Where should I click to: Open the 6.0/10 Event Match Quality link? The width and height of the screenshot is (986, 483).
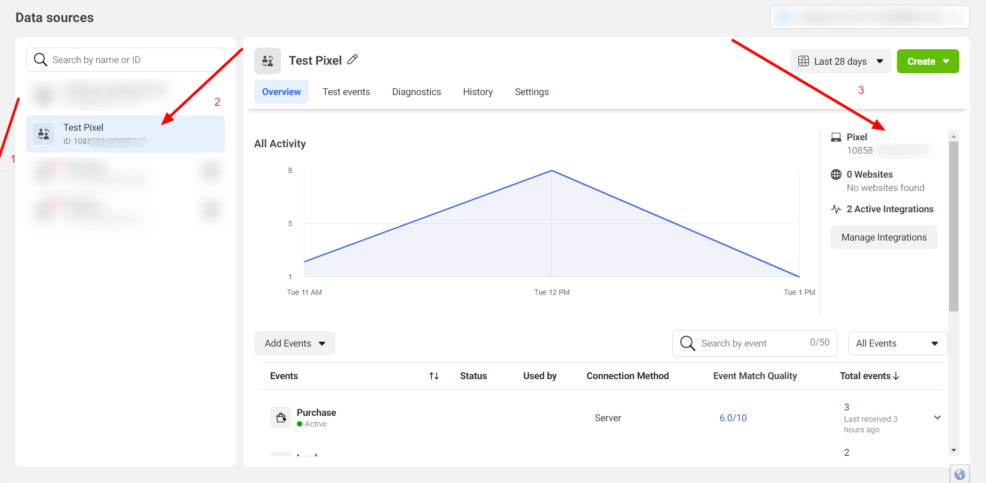coord(732,418)
